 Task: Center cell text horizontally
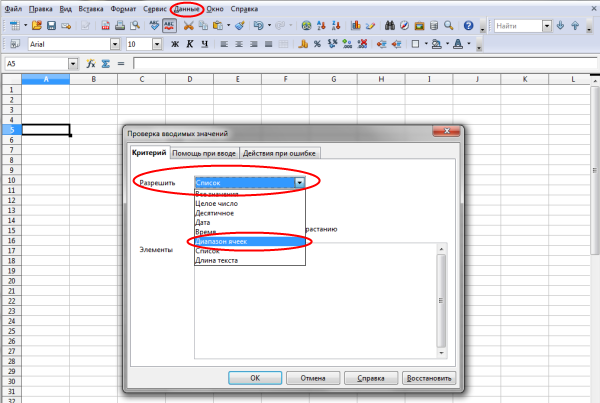coord(239,44)
